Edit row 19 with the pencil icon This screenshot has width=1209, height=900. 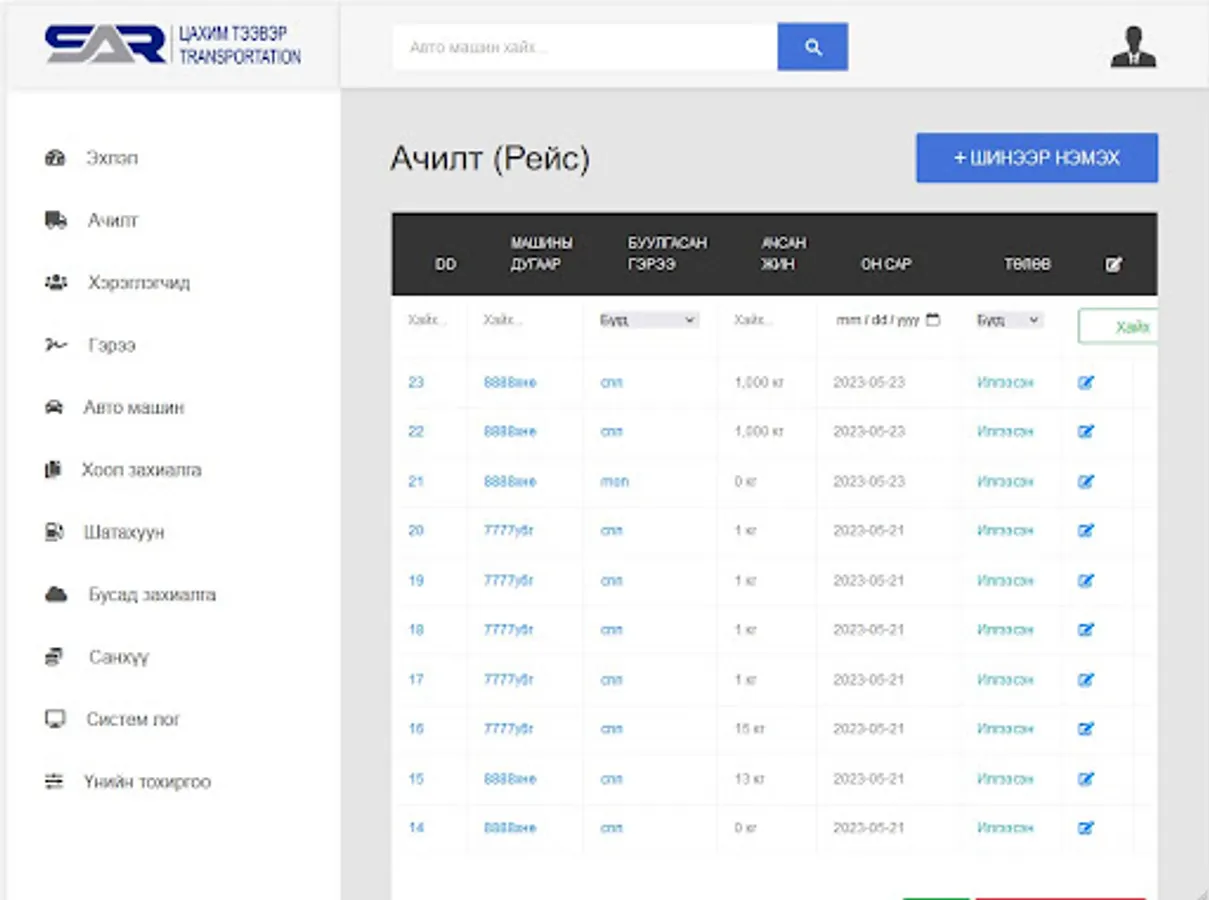pos(1086,580)
